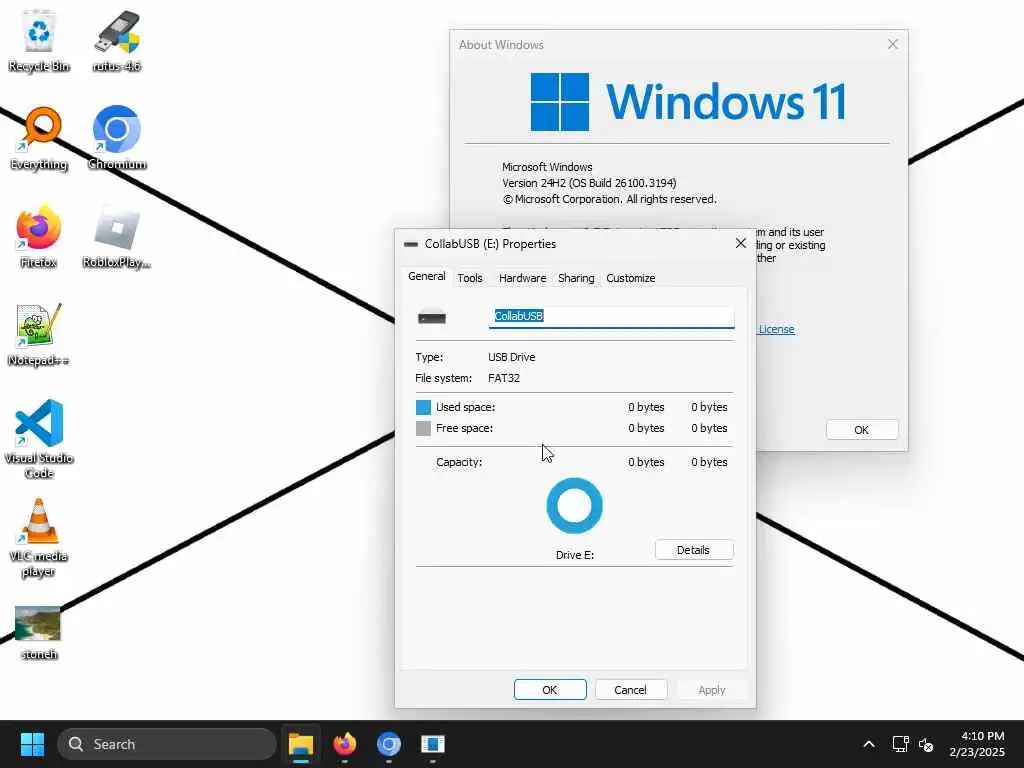This screenshot has height=768, width=1024.
Task: Select the Firefox desktop shortcut
Action: tap(39, 236)
